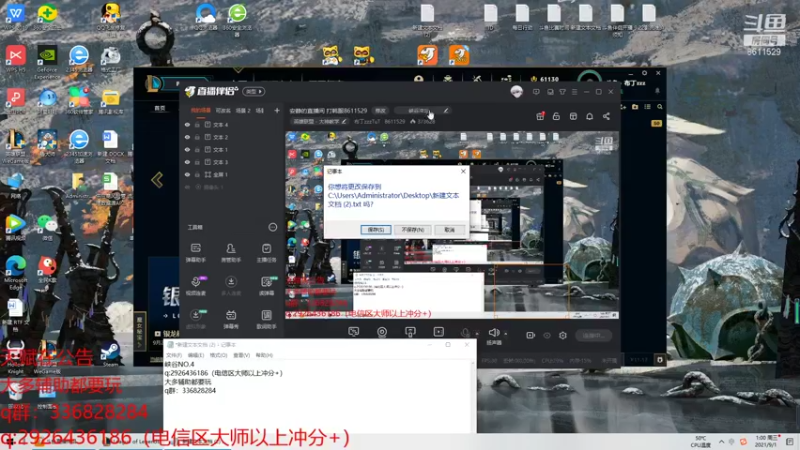Click the Notepad text area line 峡谷NO.4
This screenshot has width=800, height=450.
[x=179, y=364]
